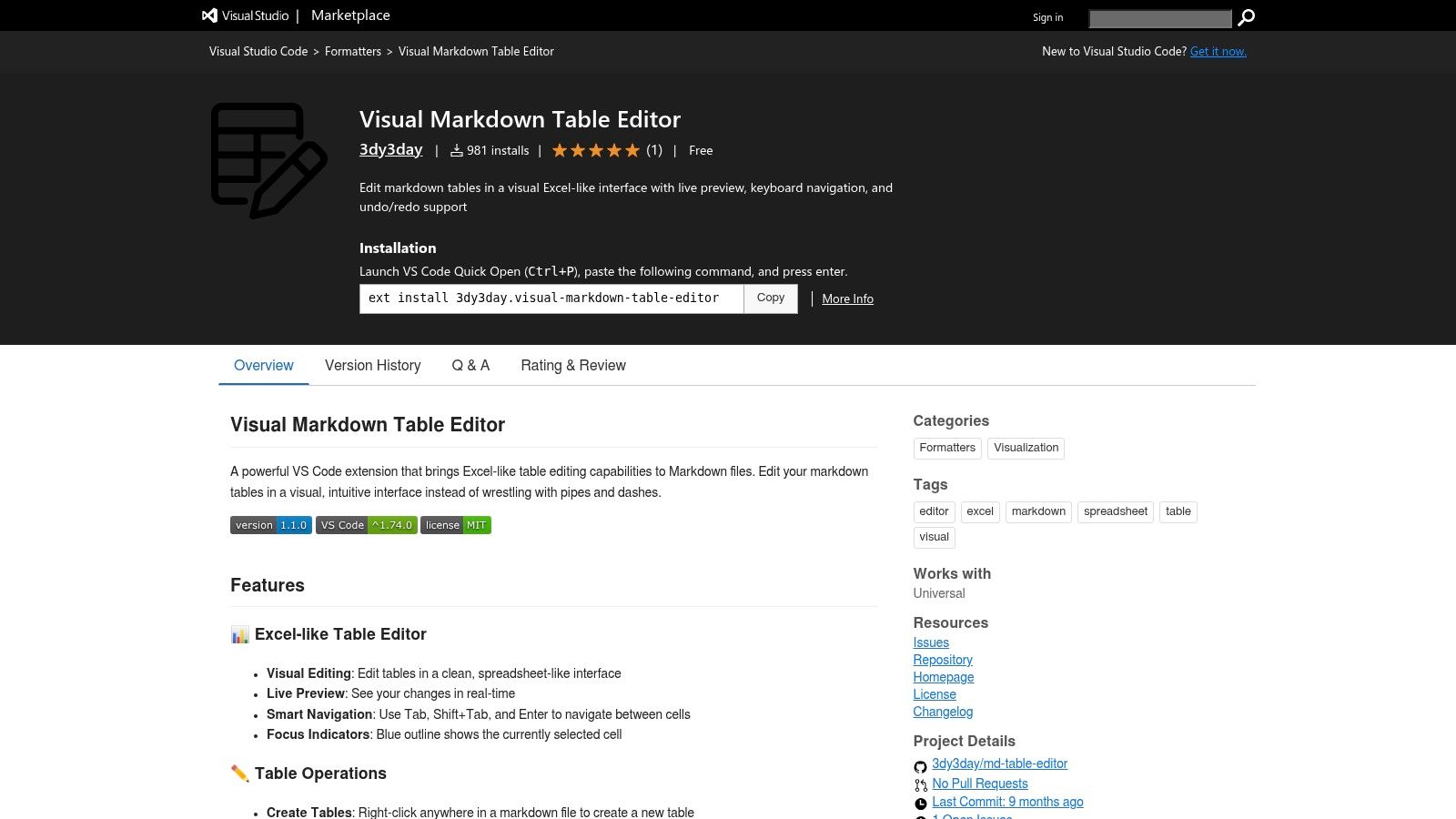This screenshot has height=819, width=1456.
Task: Navigate to Formatters breadcrumb
Action: pyautogui.click(x=353, y=51)
